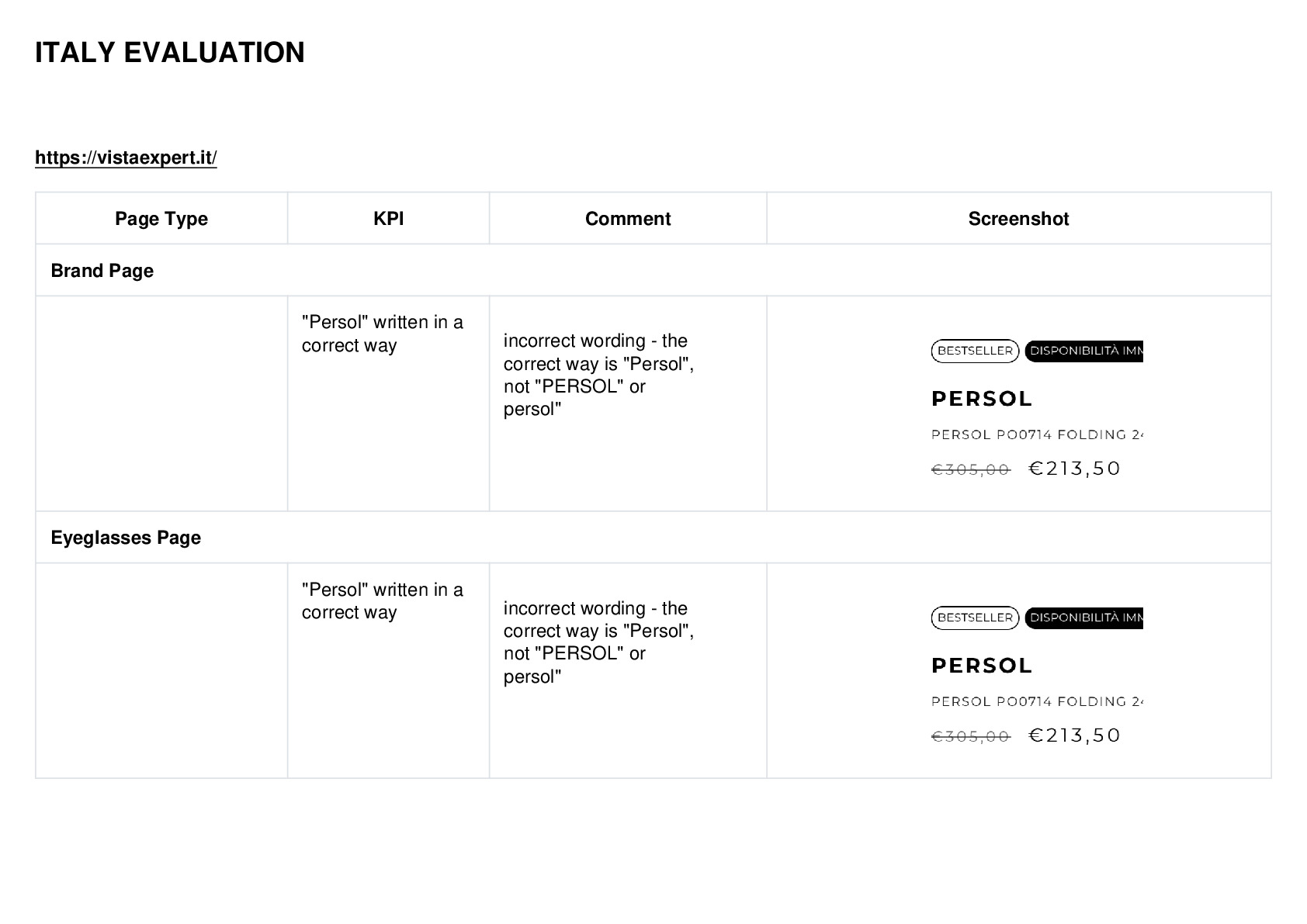
Task: Click the Brand Page section row
Action: (653, 270)
